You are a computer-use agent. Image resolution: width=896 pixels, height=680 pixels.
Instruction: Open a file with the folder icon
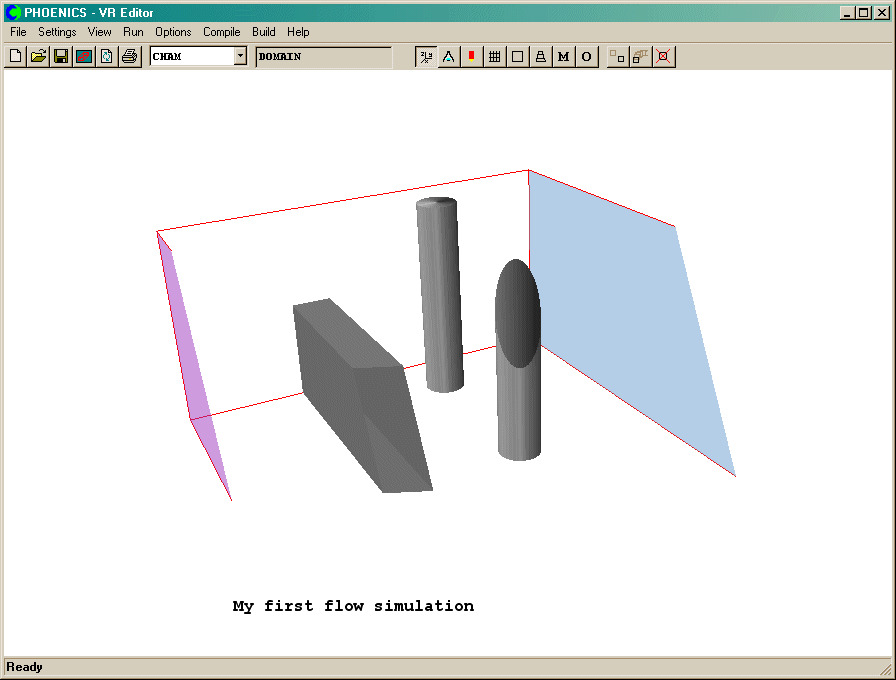tap(38, 57)
